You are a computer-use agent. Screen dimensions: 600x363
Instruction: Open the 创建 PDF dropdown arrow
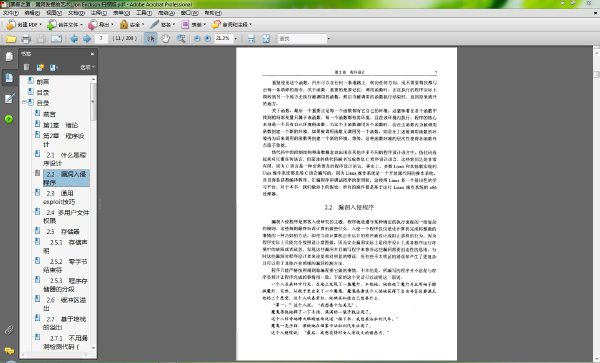(41, 24)
